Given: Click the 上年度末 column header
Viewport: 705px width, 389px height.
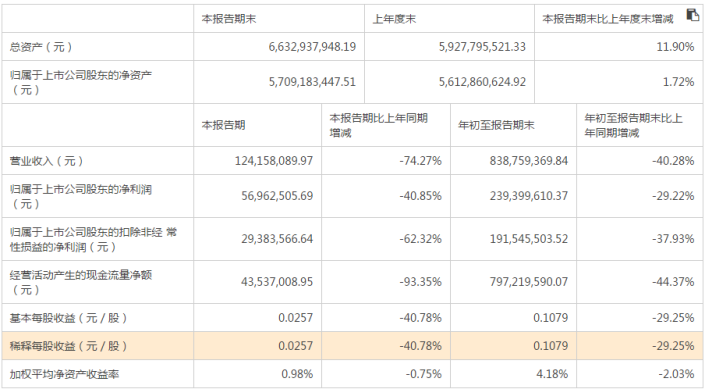Looking at the screenshot, I should pos(394,19).
